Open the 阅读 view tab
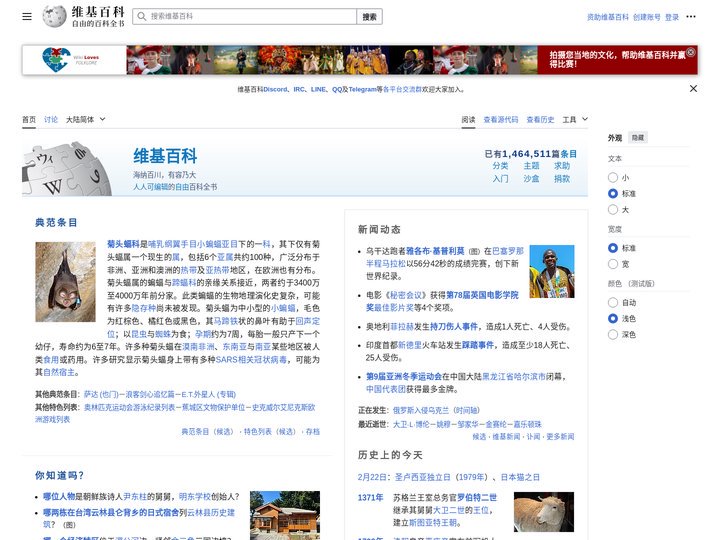Image resolution: width=720 pixels, height=540 pixels. 468,119
